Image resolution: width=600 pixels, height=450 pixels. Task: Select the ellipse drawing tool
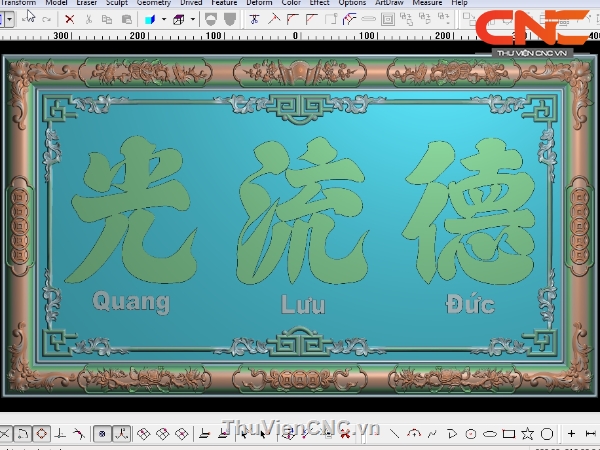(489, 434)
